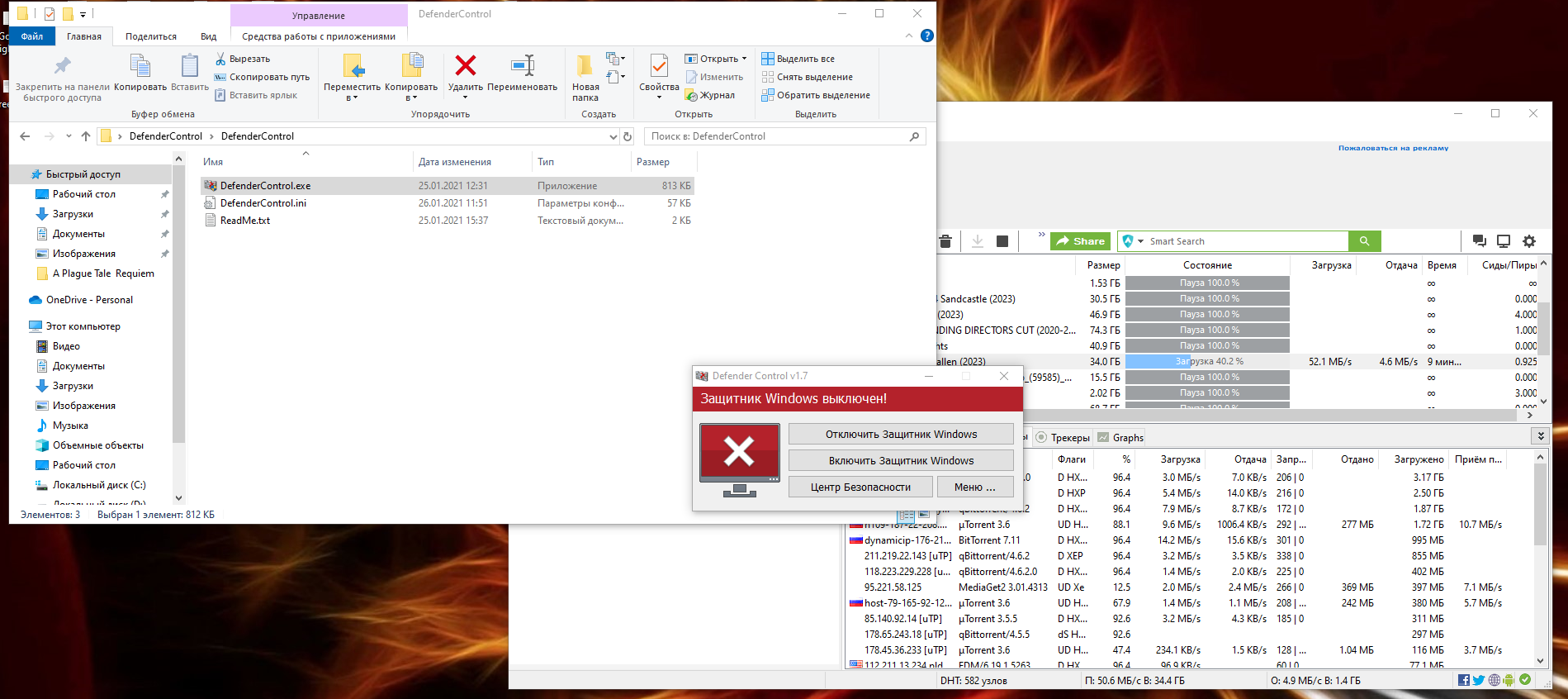This screenshot has height=699, width=1568.
Task: Click the torrent trash delete icon
Action: coord(945,241)
